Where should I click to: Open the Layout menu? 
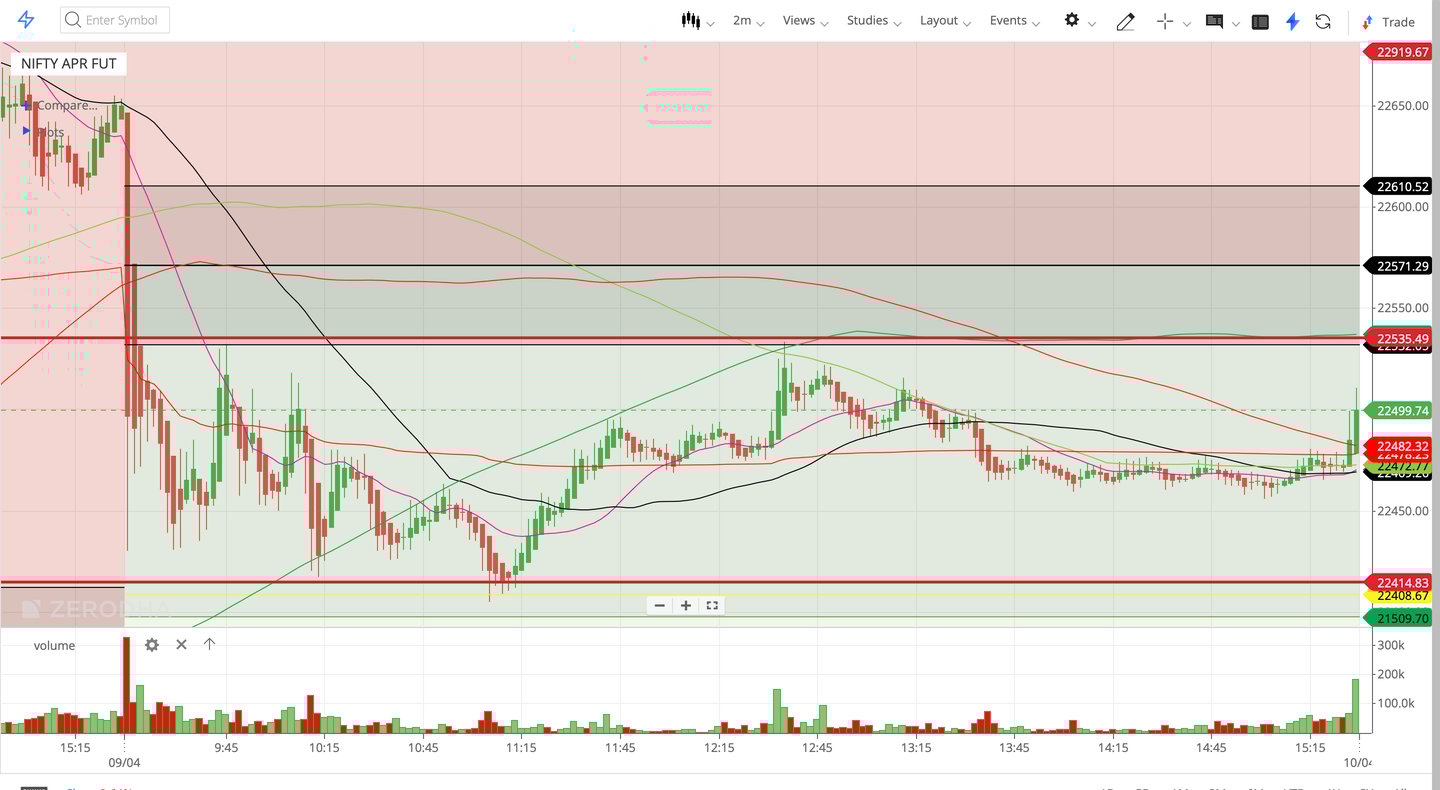coord(946,21)
